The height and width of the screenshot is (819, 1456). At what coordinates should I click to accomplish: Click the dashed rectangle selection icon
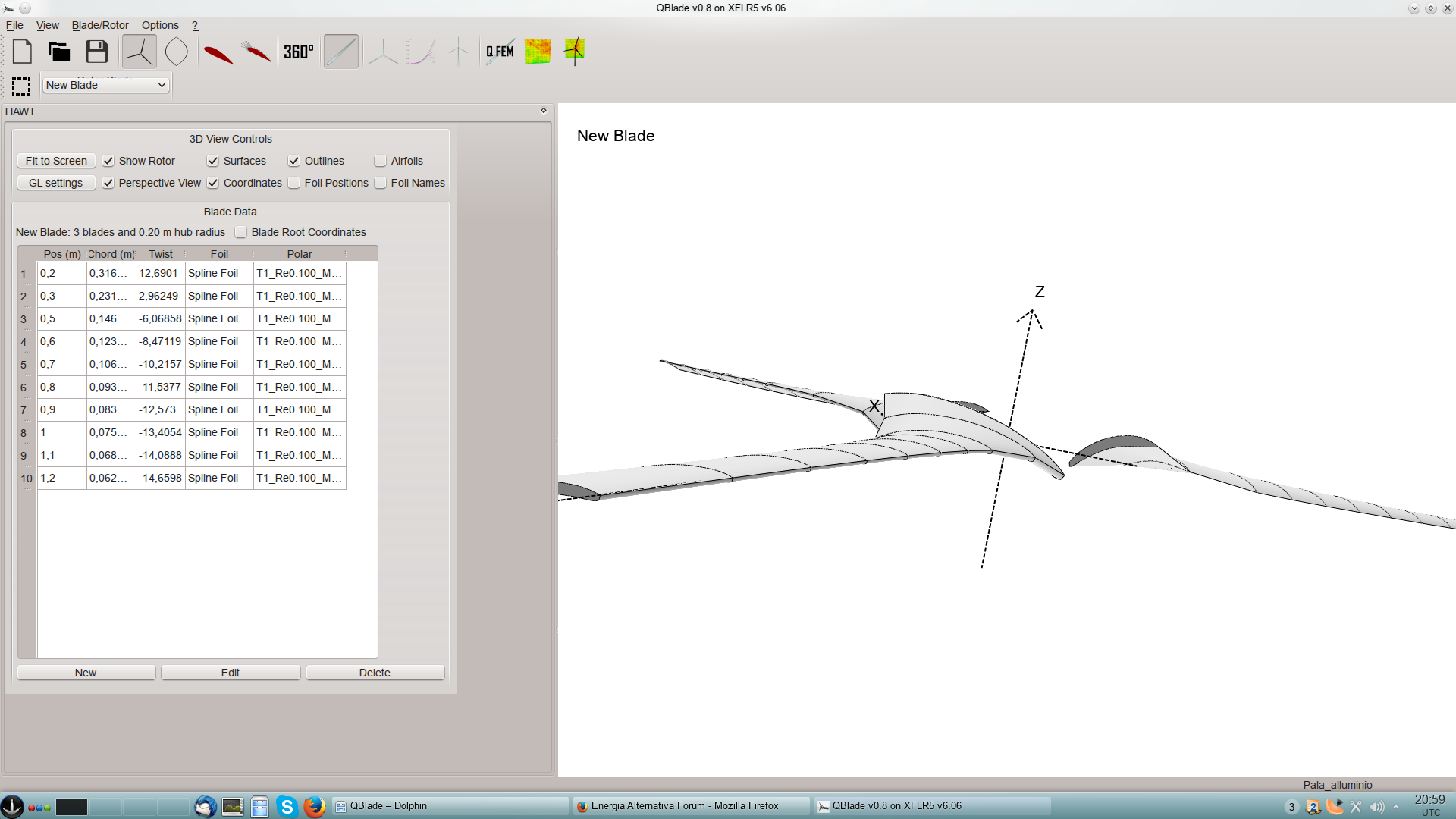(21, 86)
